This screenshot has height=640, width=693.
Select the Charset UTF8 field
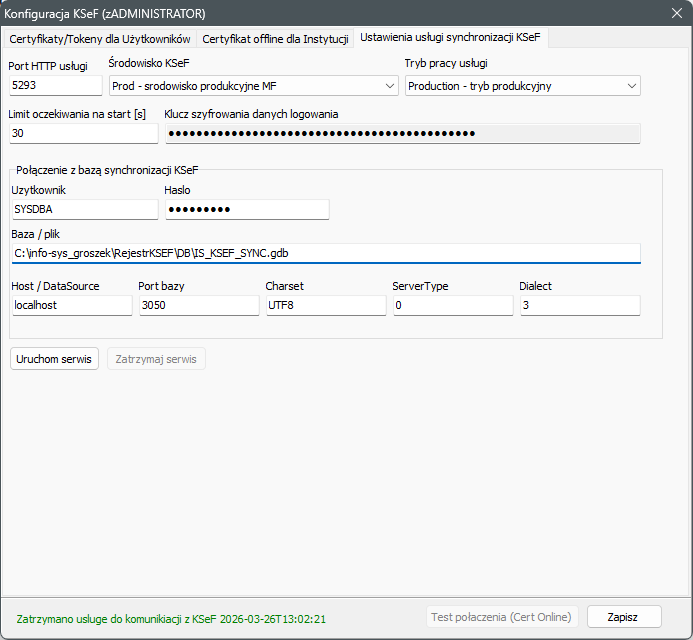click(325, 306)
